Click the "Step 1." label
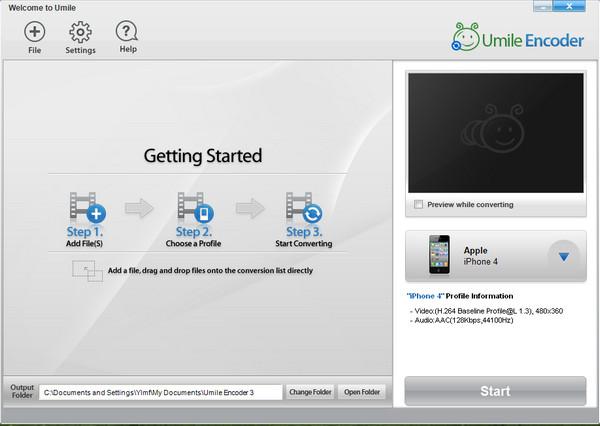This screenshot has width=600, height=426. click(85, 232)
